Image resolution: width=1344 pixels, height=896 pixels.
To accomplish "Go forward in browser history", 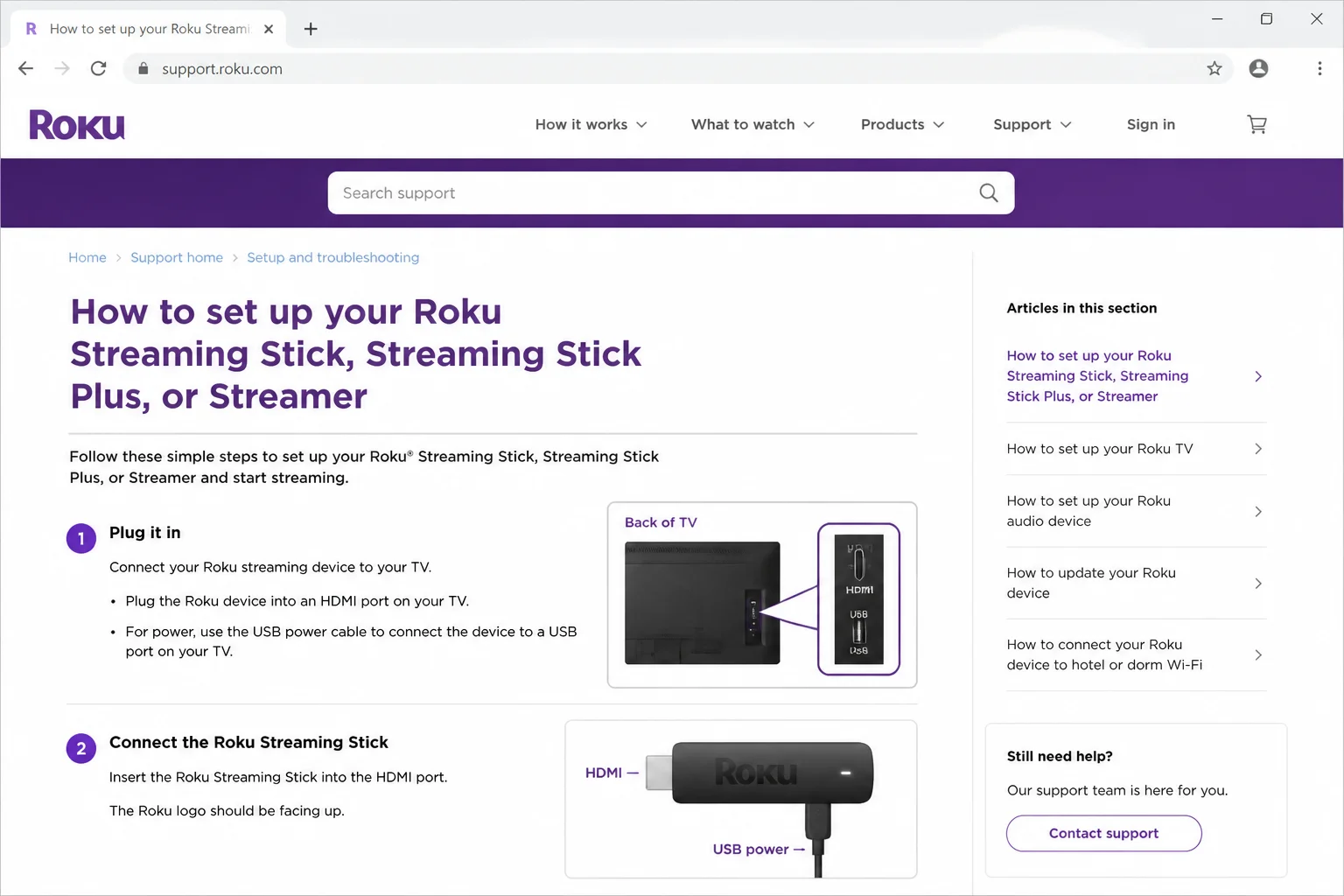I will (62, 68).
